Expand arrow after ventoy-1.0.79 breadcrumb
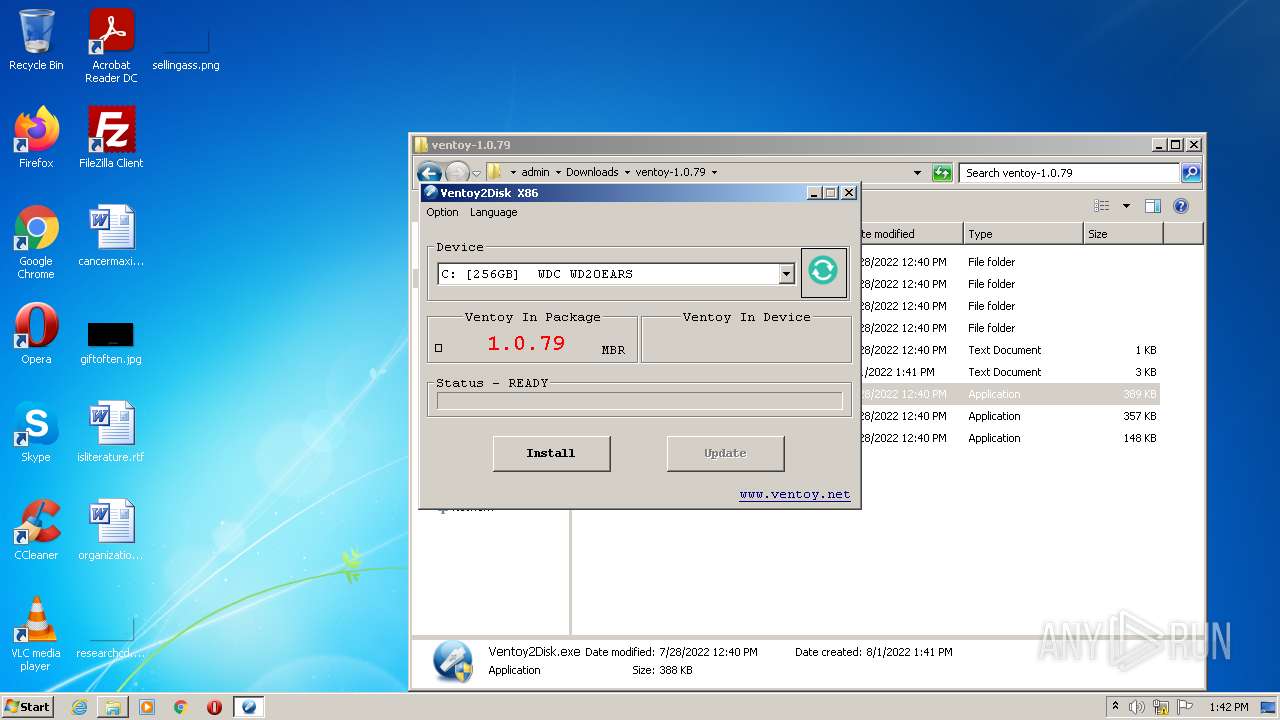Viewport: 1280px width, 720px height. pos(714,172)
